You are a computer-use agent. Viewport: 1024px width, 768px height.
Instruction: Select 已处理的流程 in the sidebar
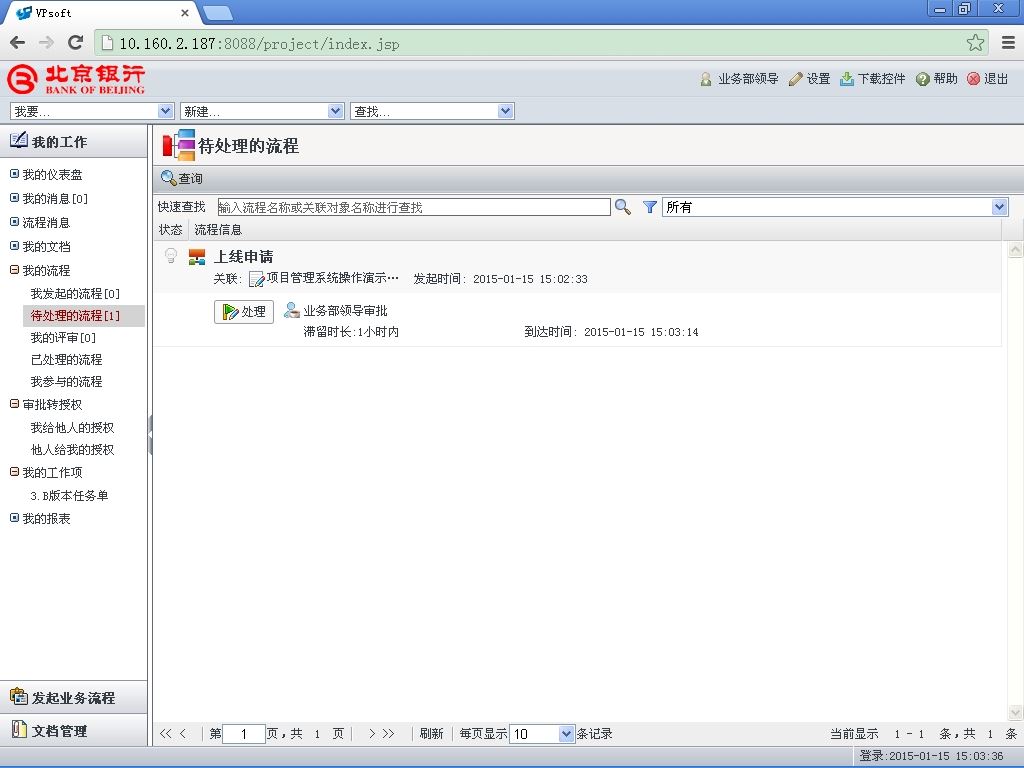(x=67, y=360)
